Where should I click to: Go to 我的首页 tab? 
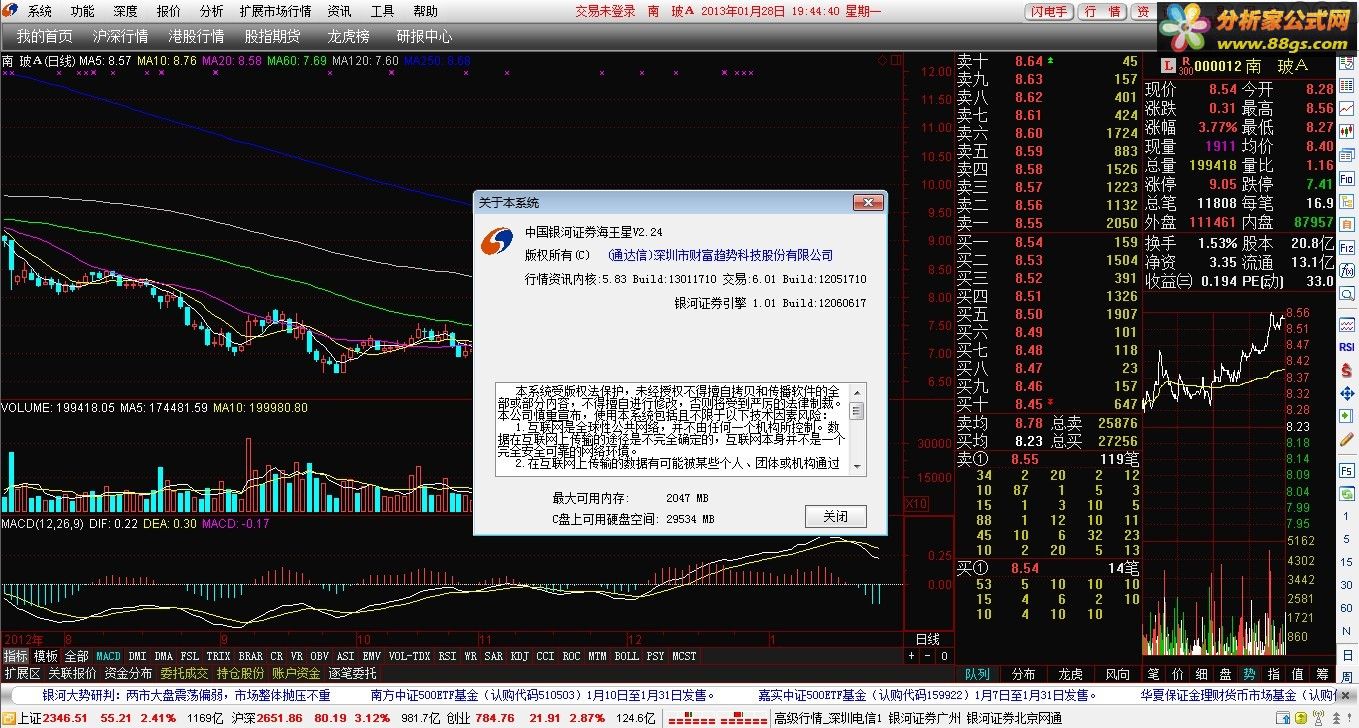44,36
